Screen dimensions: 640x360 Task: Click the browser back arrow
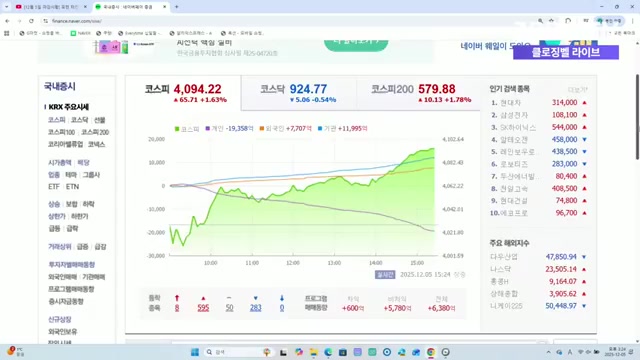(x=7, y=21)
